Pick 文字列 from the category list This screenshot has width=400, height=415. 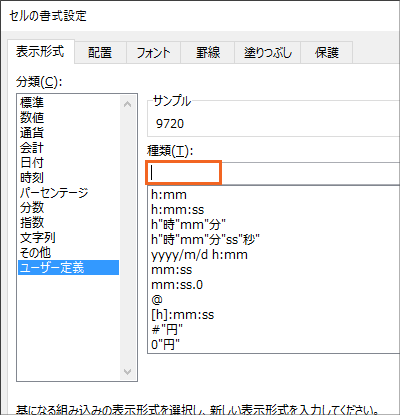pos(38,238)
